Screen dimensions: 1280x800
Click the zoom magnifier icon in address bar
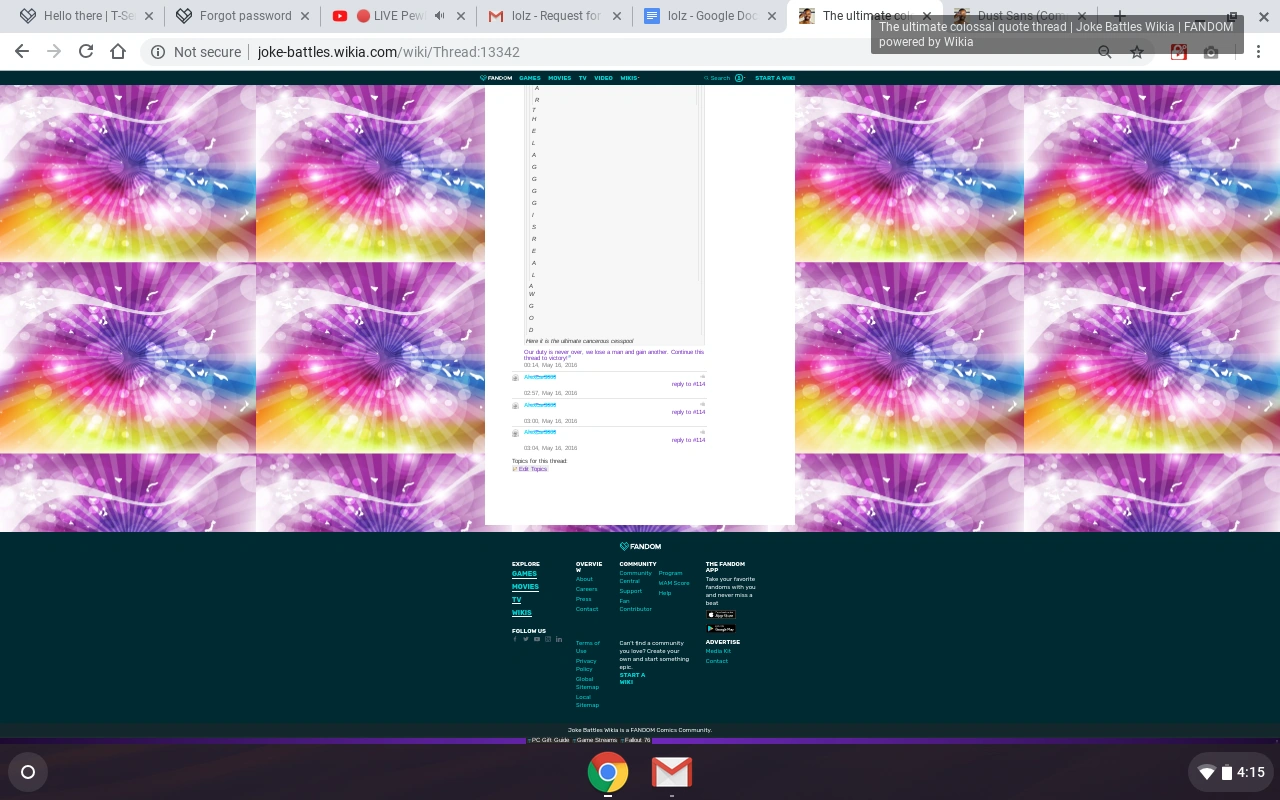1105,52
